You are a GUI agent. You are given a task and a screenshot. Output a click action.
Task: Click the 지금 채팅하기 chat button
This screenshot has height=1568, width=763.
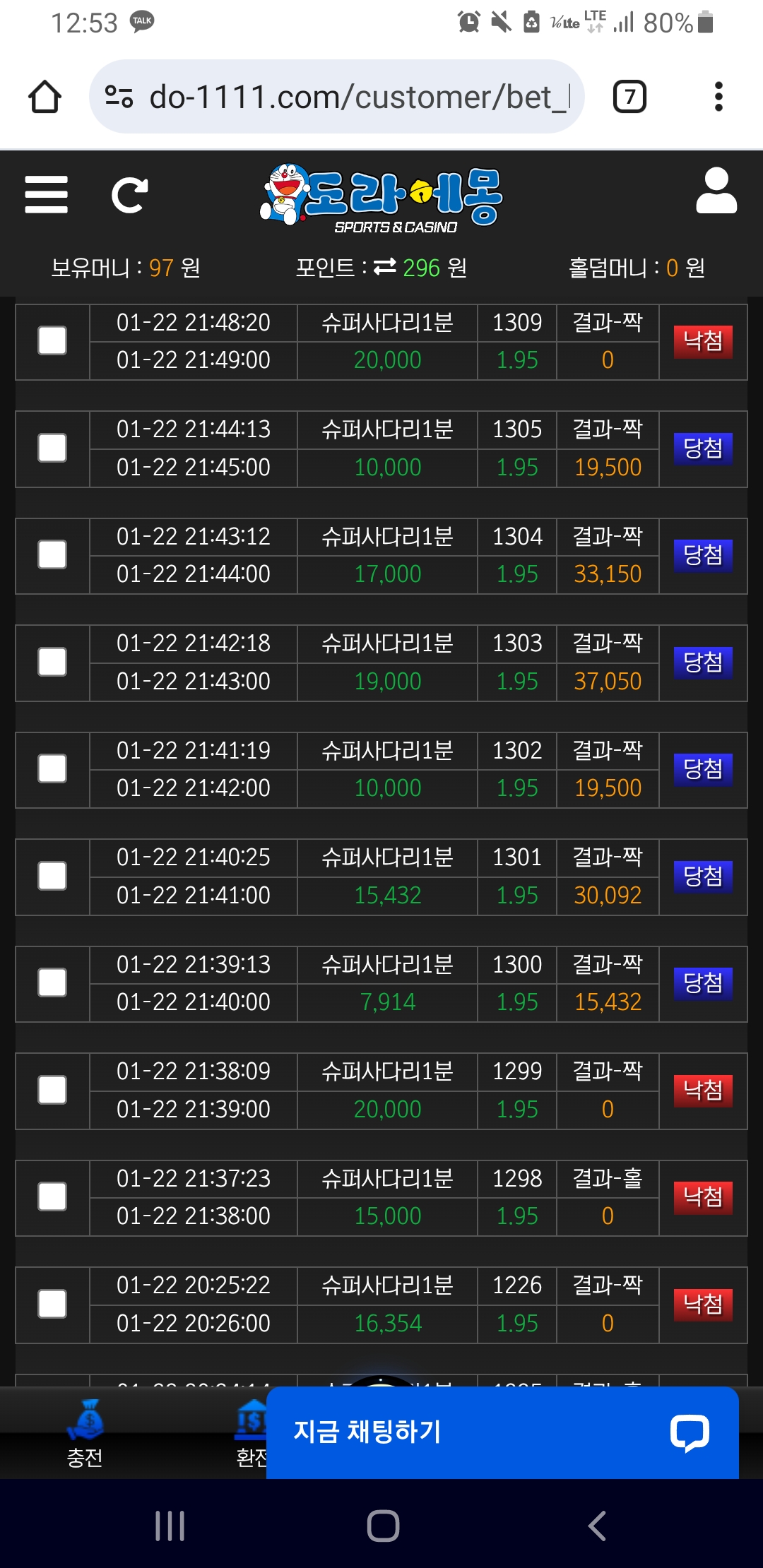point(503,1432)
